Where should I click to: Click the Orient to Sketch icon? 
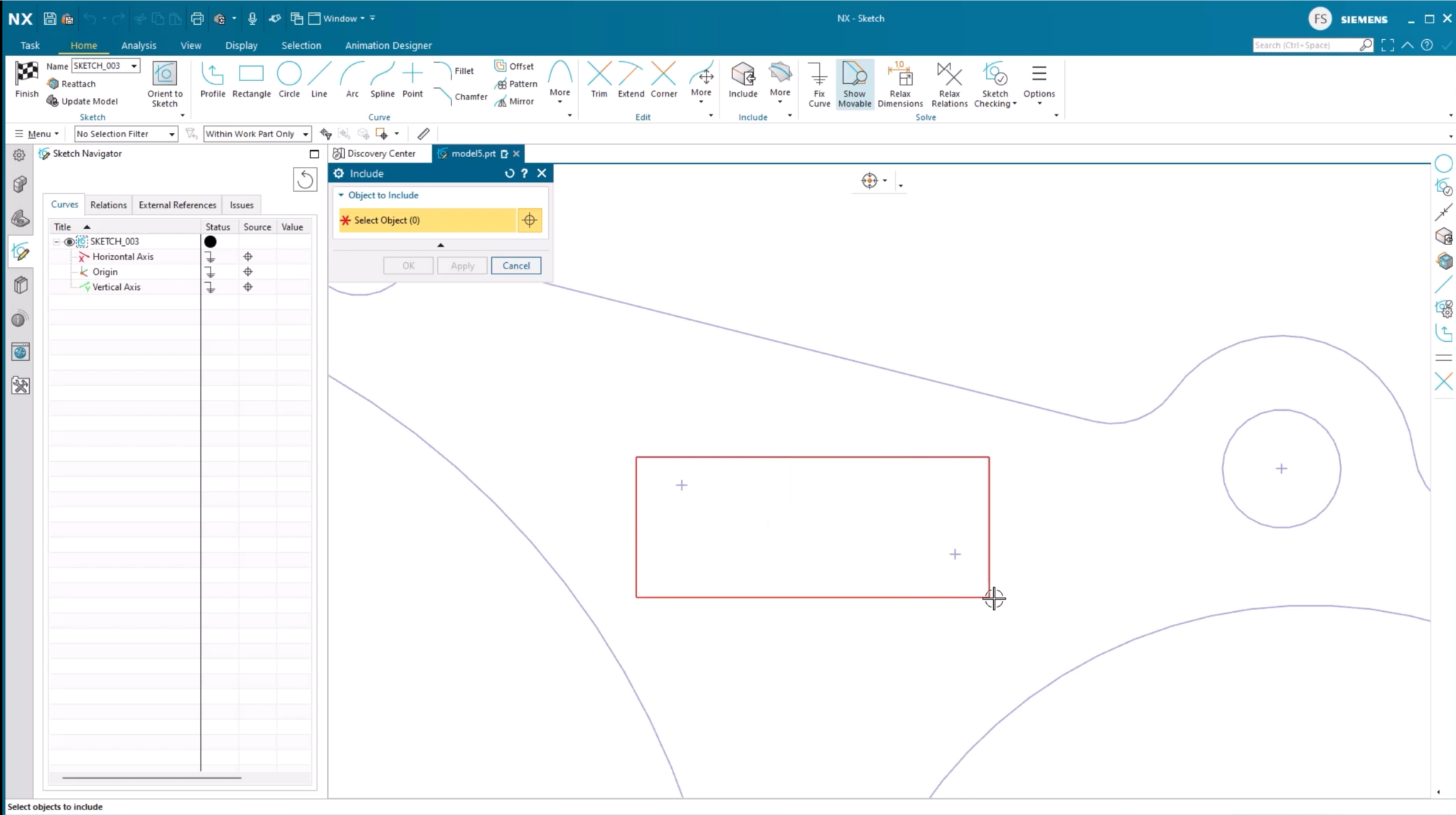[x=164, y=74]
